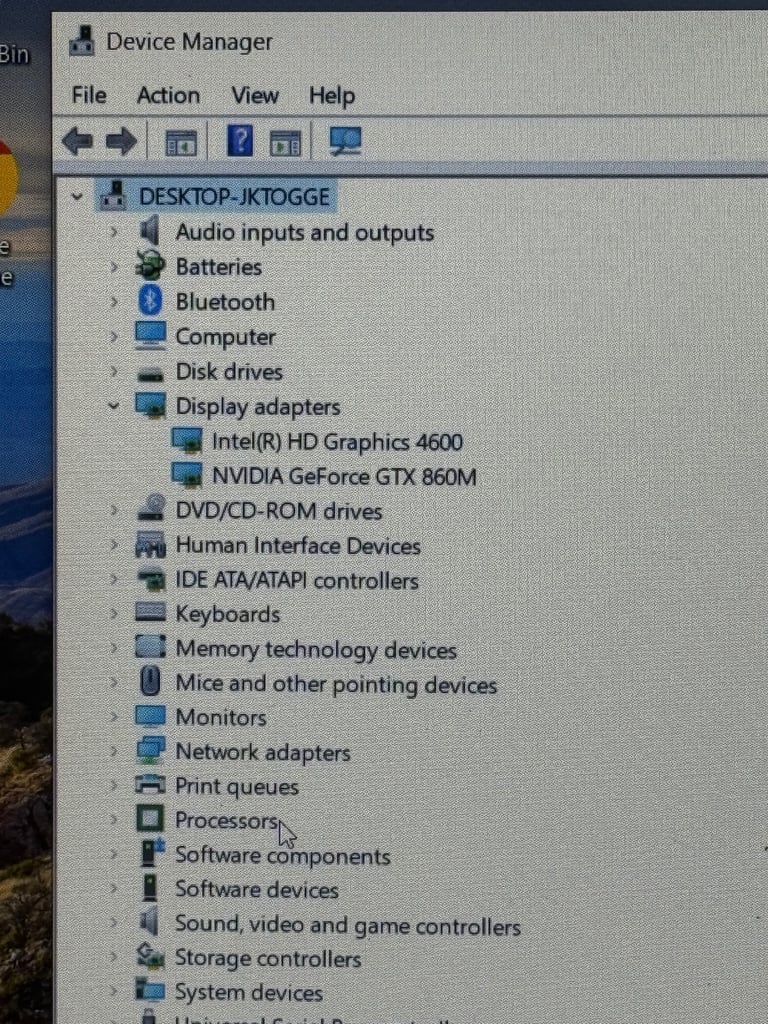Click the Show/Hide Action Pane toolbar icon
The height and width of the screenshot is (1024, 768).
(285, 143)
